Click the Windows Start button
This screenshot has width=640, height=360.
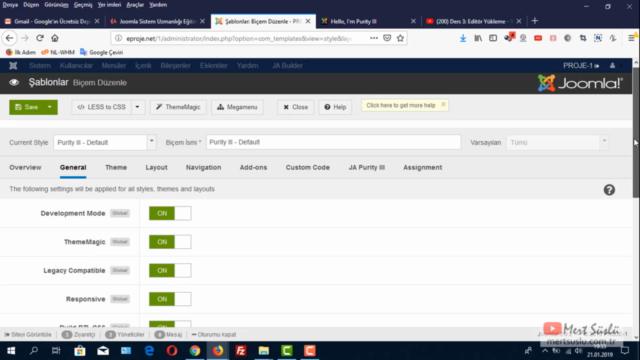pyautogui.click(x=11, y=351)
